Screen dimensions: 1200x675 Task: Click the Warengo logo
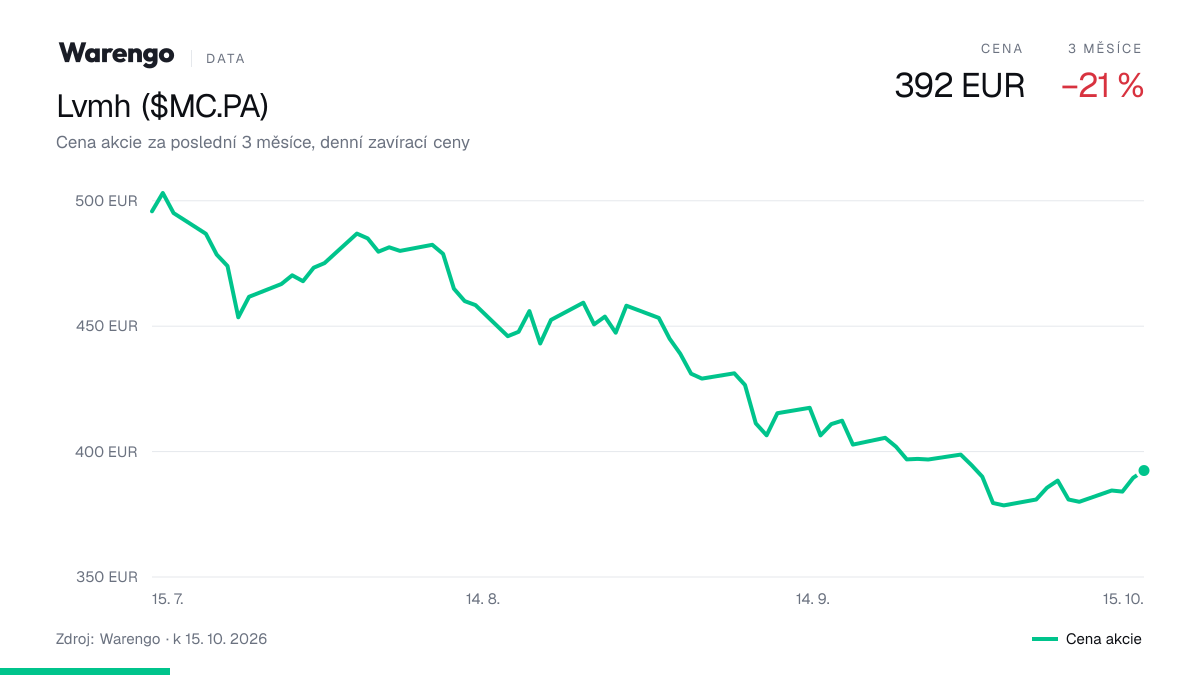(116, 55)
